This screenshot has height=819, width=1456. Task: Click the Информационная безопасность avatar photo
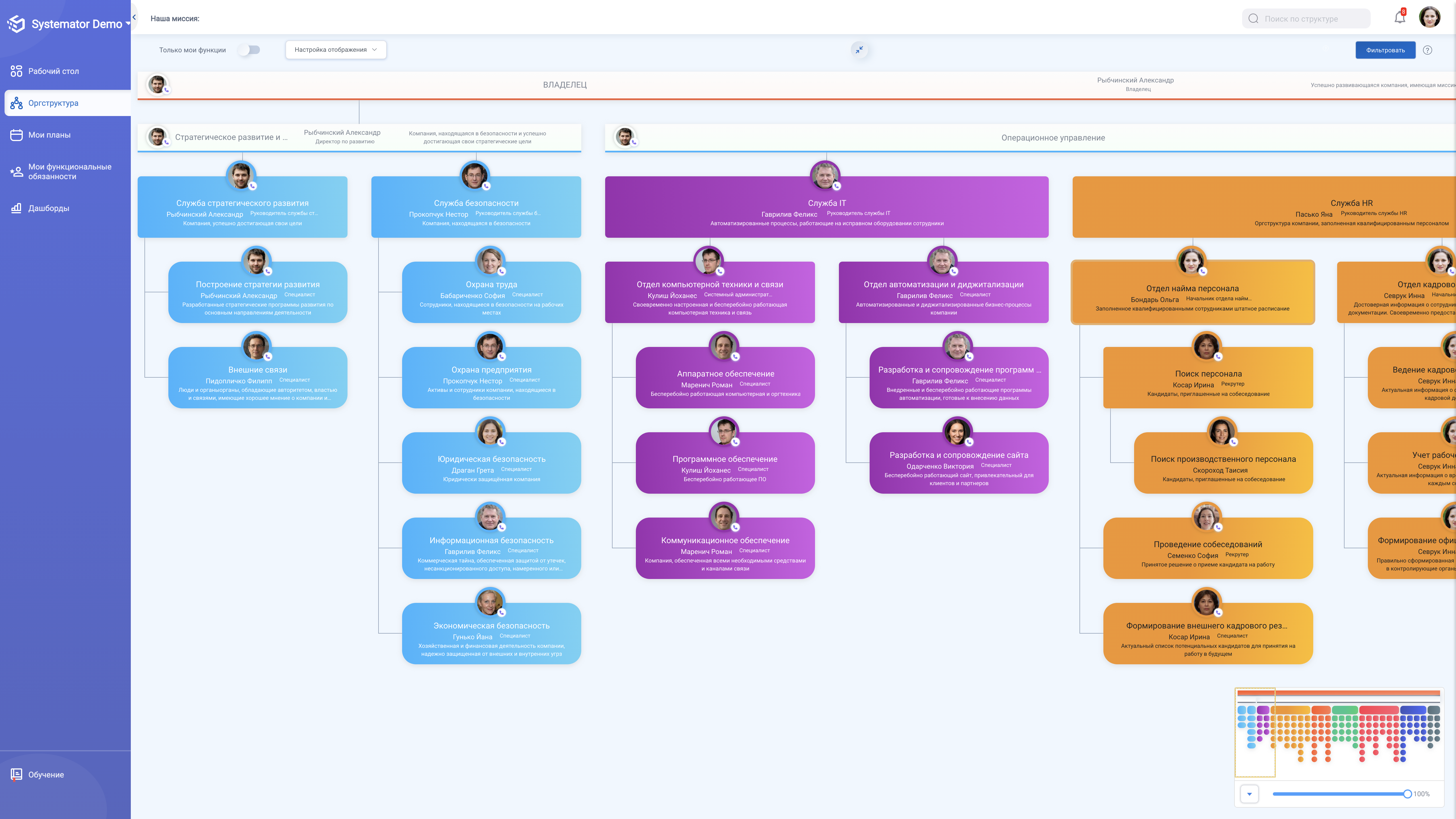coord(490,517)
